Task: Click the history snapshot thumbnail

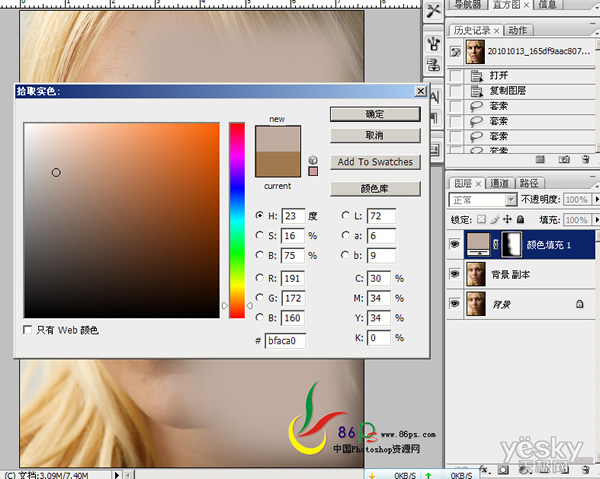Action: coord(475,51)
